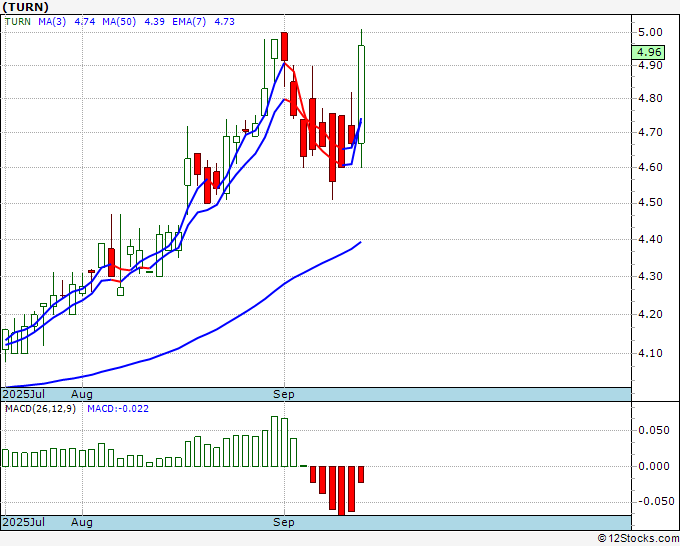
Task: Click the 0.000 MACD axis label
Action: (654, 466)
